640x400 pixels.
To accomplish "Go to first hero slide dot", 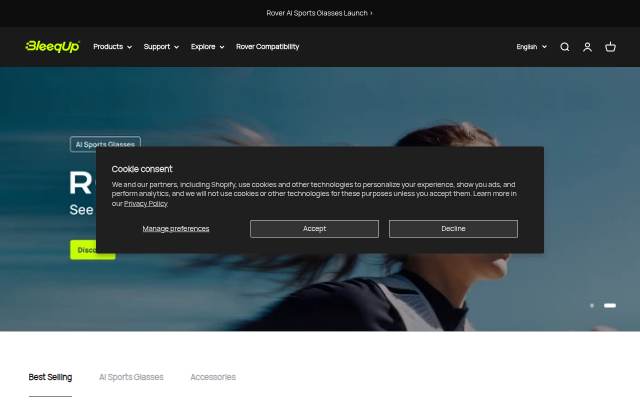I will [x=592, y=305].
